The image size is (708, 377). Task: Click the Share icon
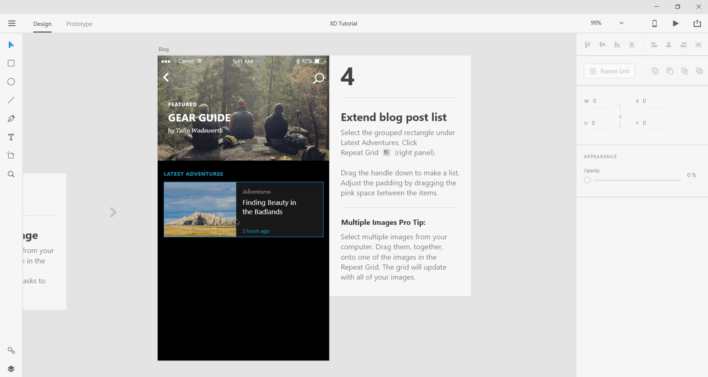(x=697, y=23)
